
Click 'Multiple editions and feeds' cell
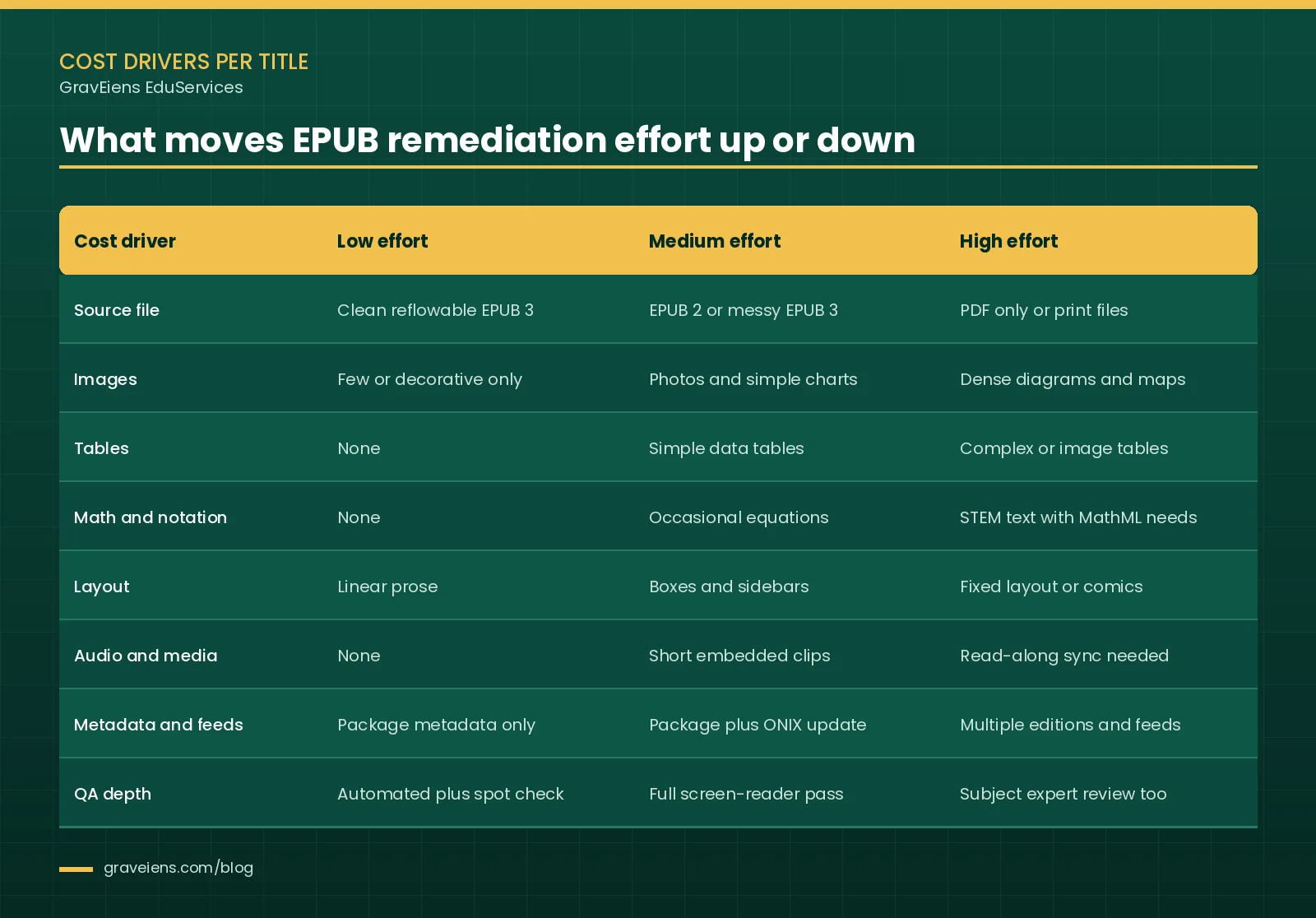point(1070,725)
